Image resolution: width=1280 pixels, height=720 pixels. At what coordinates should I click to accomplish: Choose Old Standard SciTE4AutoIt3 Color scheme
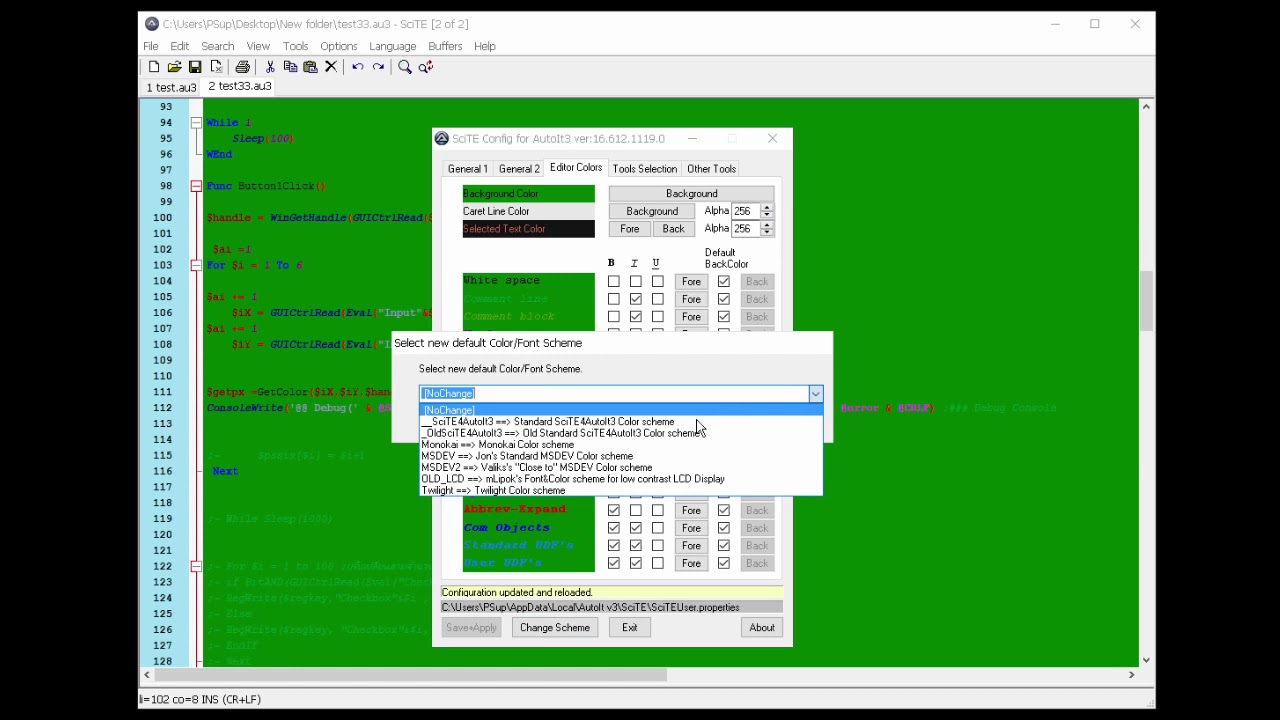pyautogui.click(x=621, y=433)
